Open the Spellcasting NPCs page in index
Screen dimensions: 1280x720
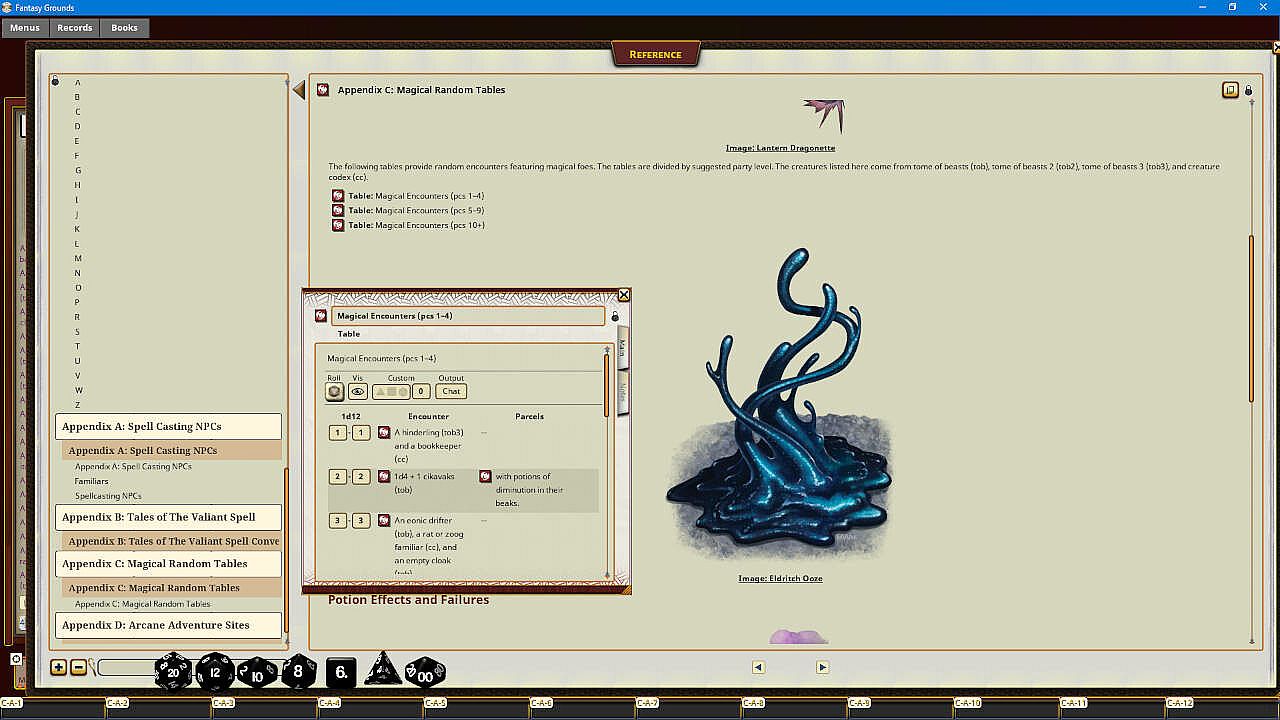(108, 496)
